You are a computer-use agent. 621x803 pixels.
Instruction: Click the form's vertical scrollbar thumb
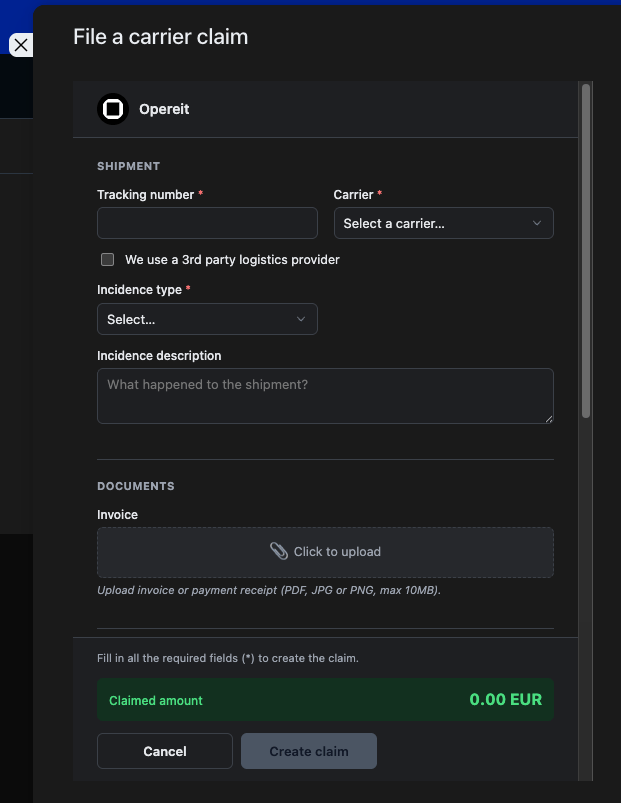pyautogui.click(x=586, y=251)
